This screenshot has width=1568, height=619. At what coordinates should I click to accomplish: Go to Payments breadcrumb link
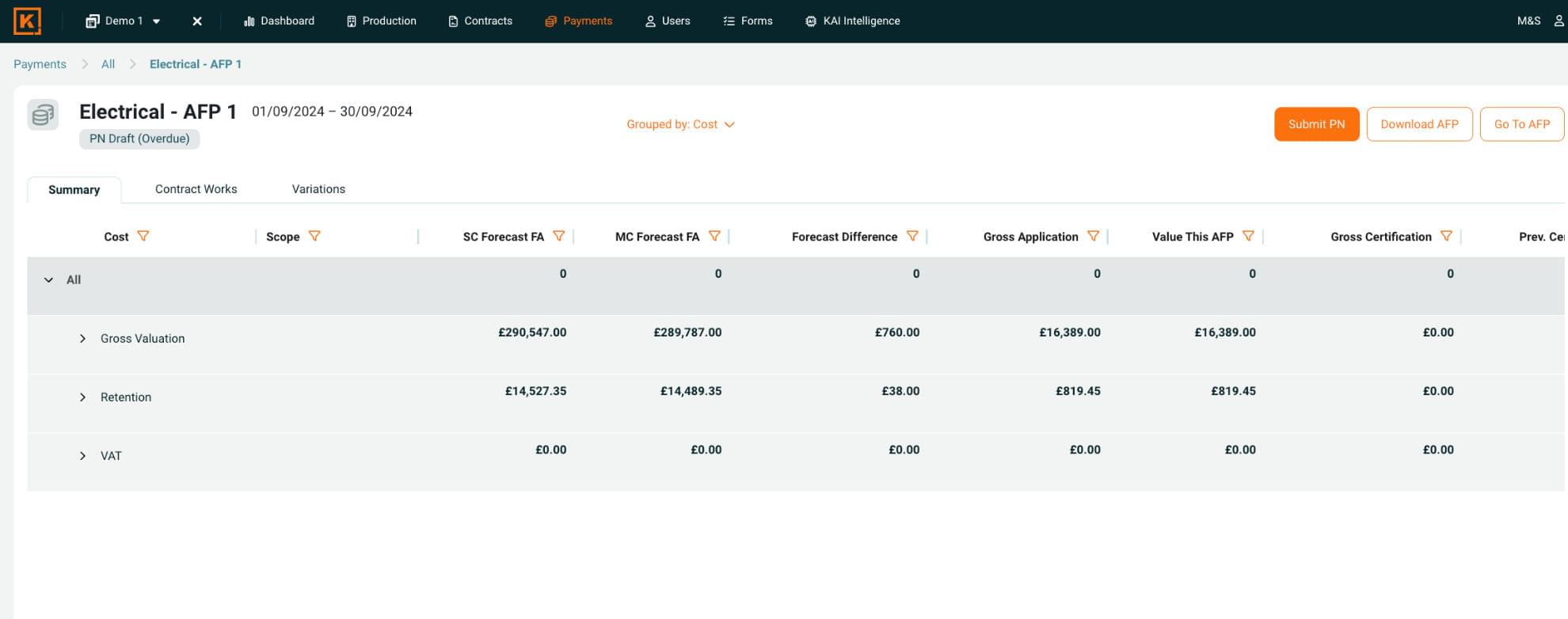tap(40, 64)
